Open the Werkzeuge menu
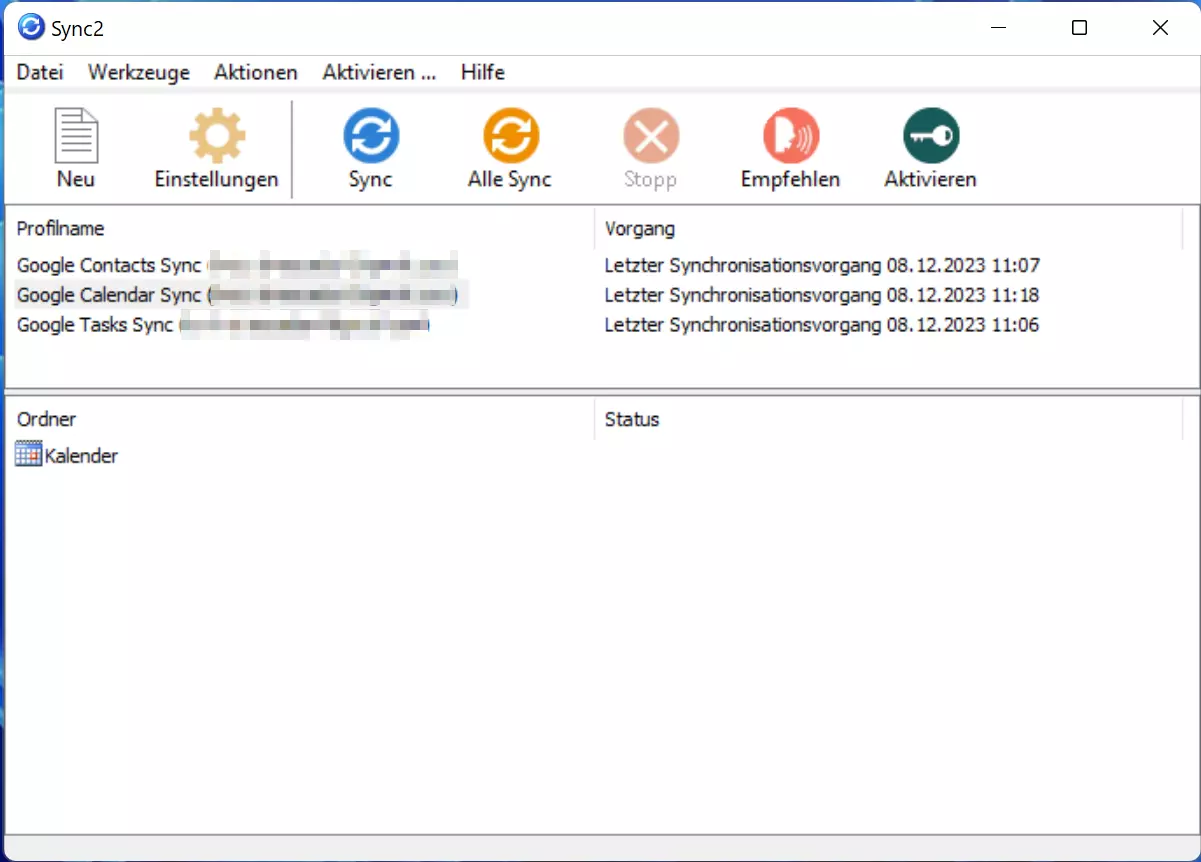The image size is (1201, 862). 138,72
